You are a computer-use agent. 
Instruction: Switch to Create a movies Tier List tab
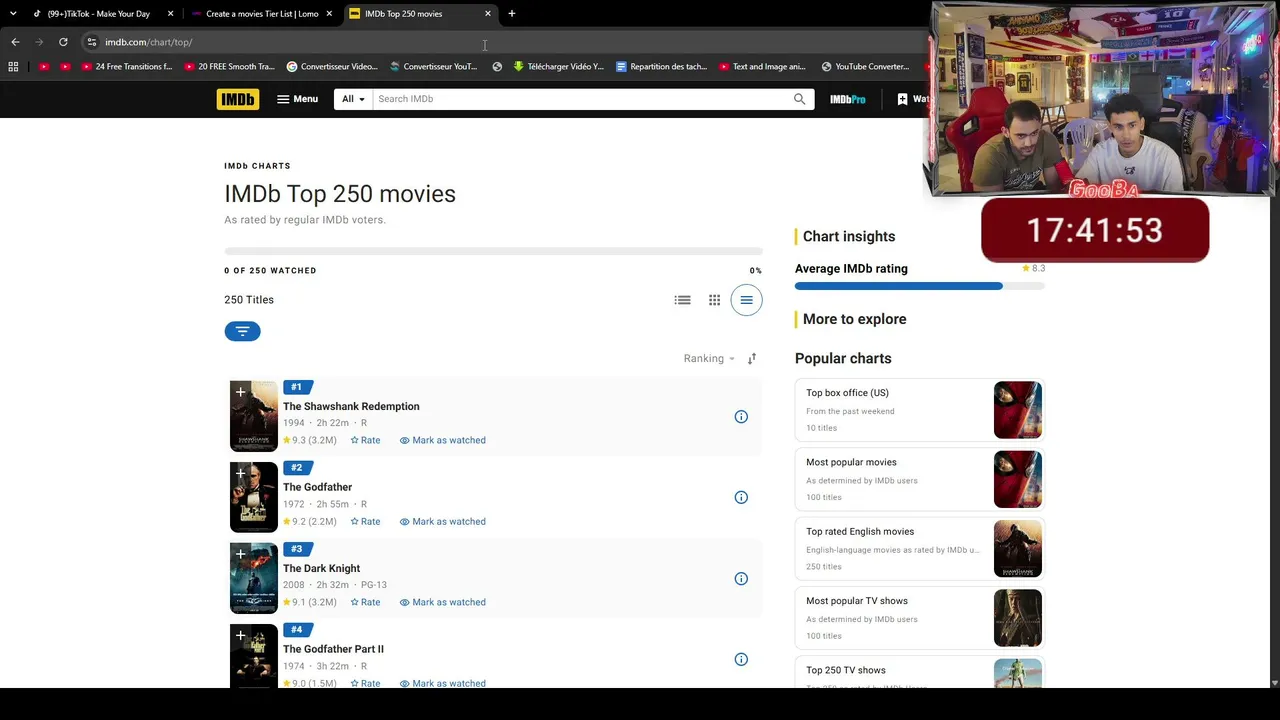pyautogui.click(x=262, y=14)
